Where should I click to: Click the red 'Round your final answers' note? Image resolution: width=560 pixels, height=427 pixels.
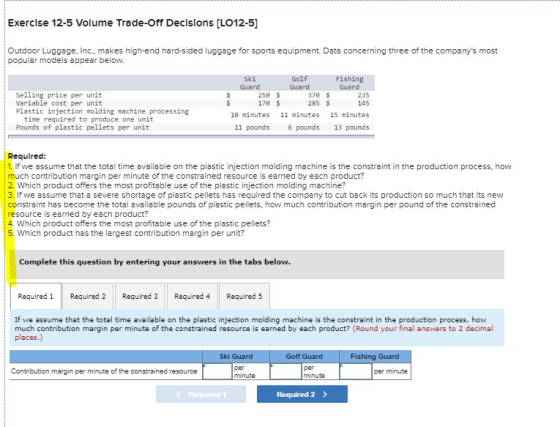click(x=254, y=333)
